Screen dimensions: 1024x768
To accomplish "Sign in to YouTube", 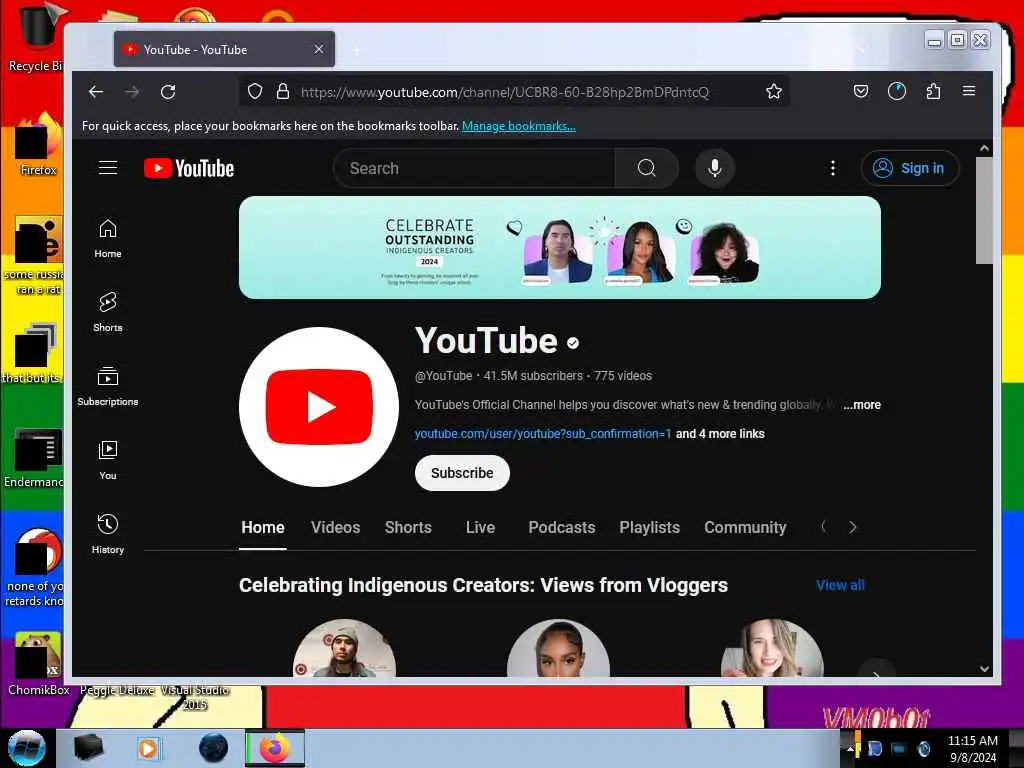I will pyautogui.click(x=910, y=168).
